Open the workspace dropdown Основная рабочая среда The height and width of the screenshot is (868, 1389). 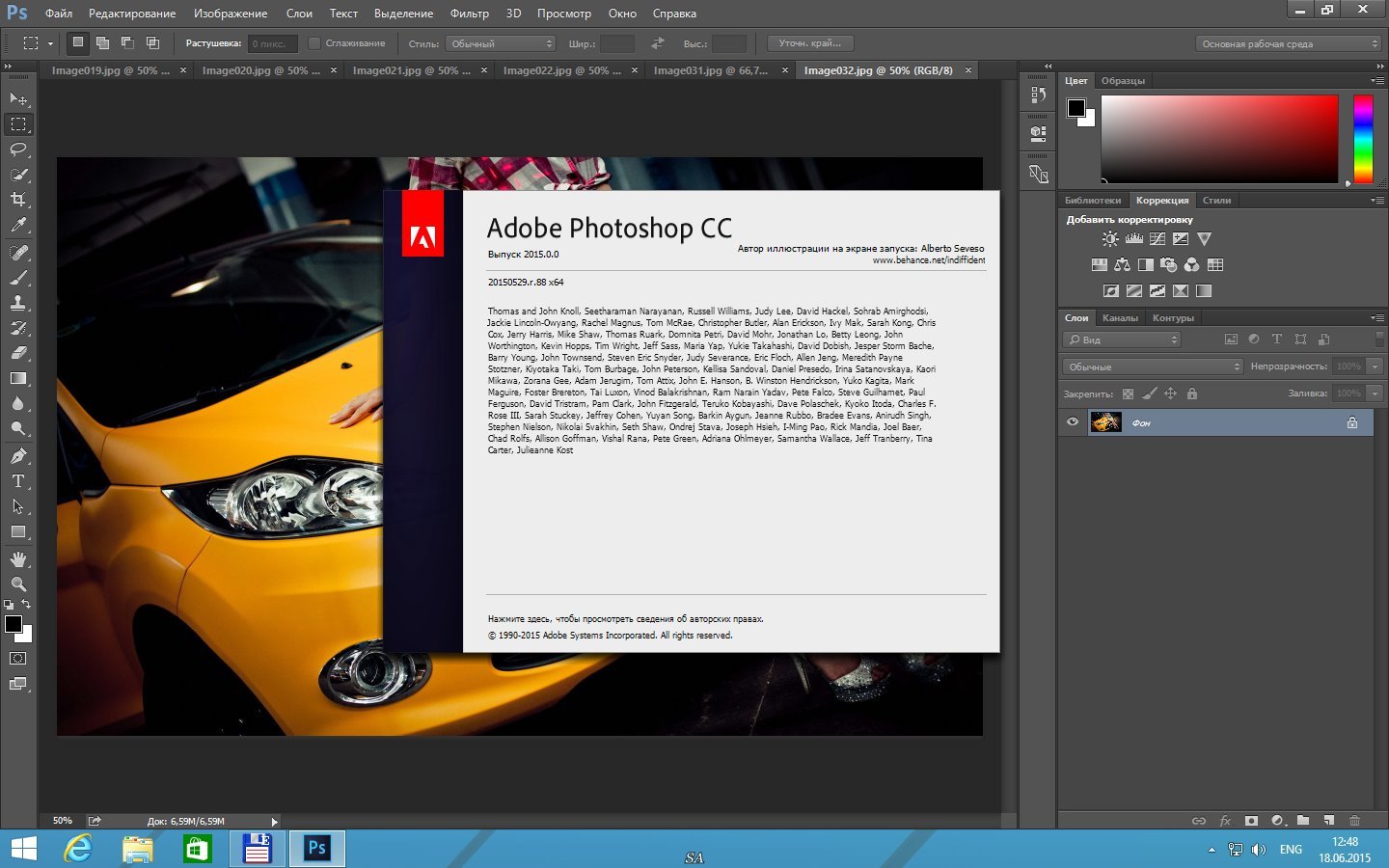pos(1289,43)
